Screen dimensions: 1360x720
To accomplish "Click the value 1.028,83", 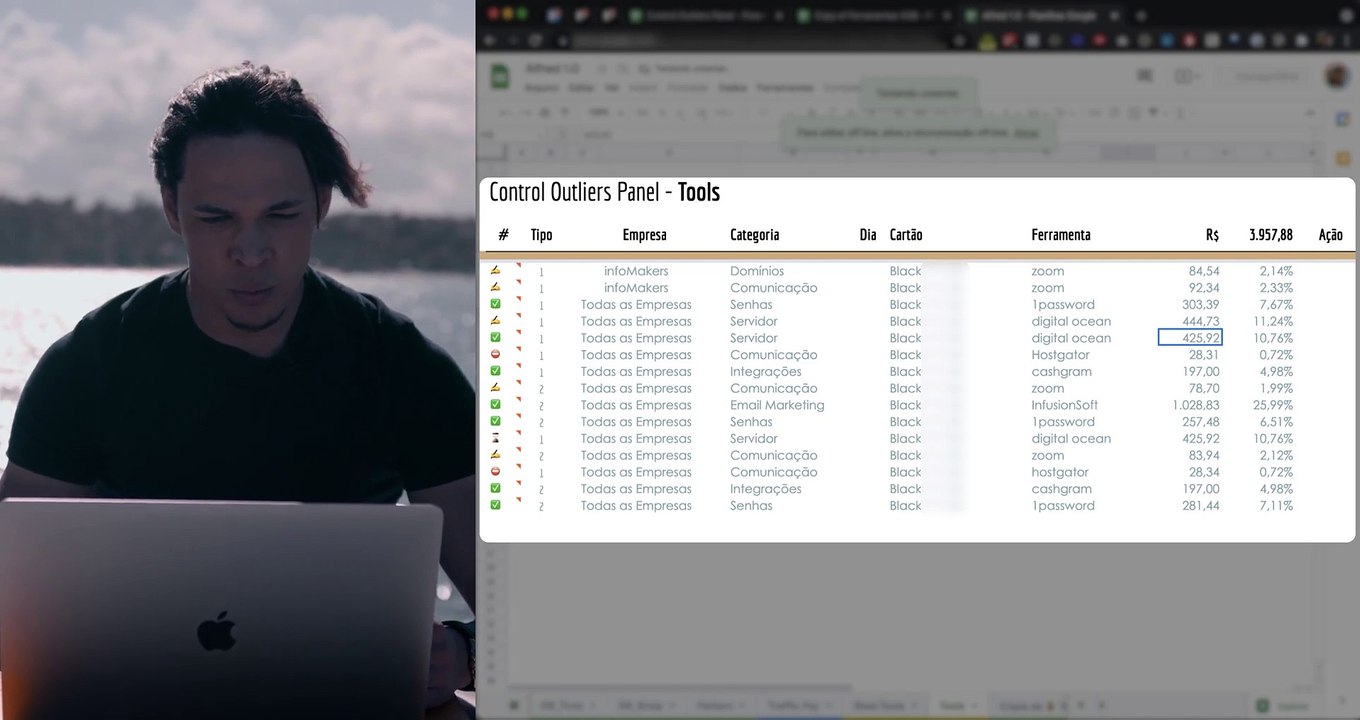I will tap(1196, 405).
